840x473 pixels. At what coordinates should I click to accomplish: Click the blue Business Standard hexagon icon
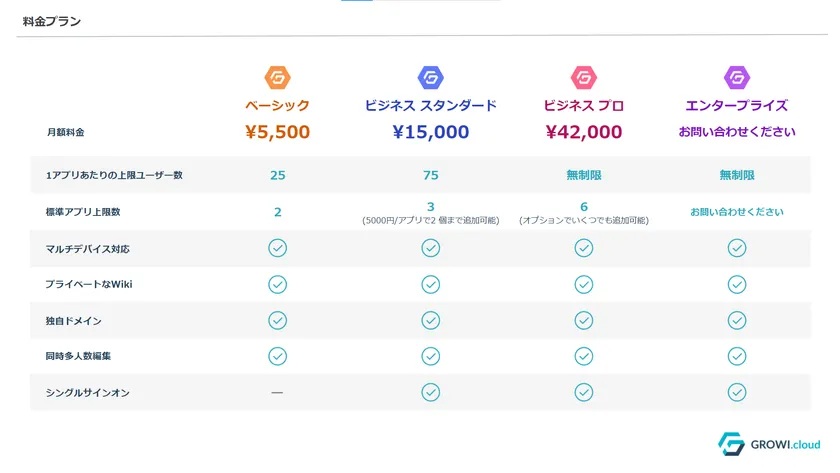tap(430, 77)
